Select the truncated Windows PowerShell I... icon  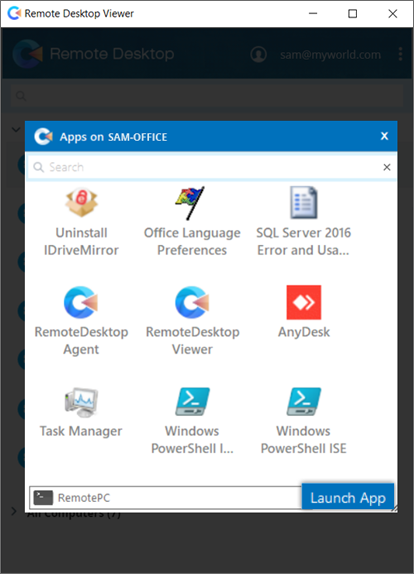pyautogui.click(x=192, y=402)
